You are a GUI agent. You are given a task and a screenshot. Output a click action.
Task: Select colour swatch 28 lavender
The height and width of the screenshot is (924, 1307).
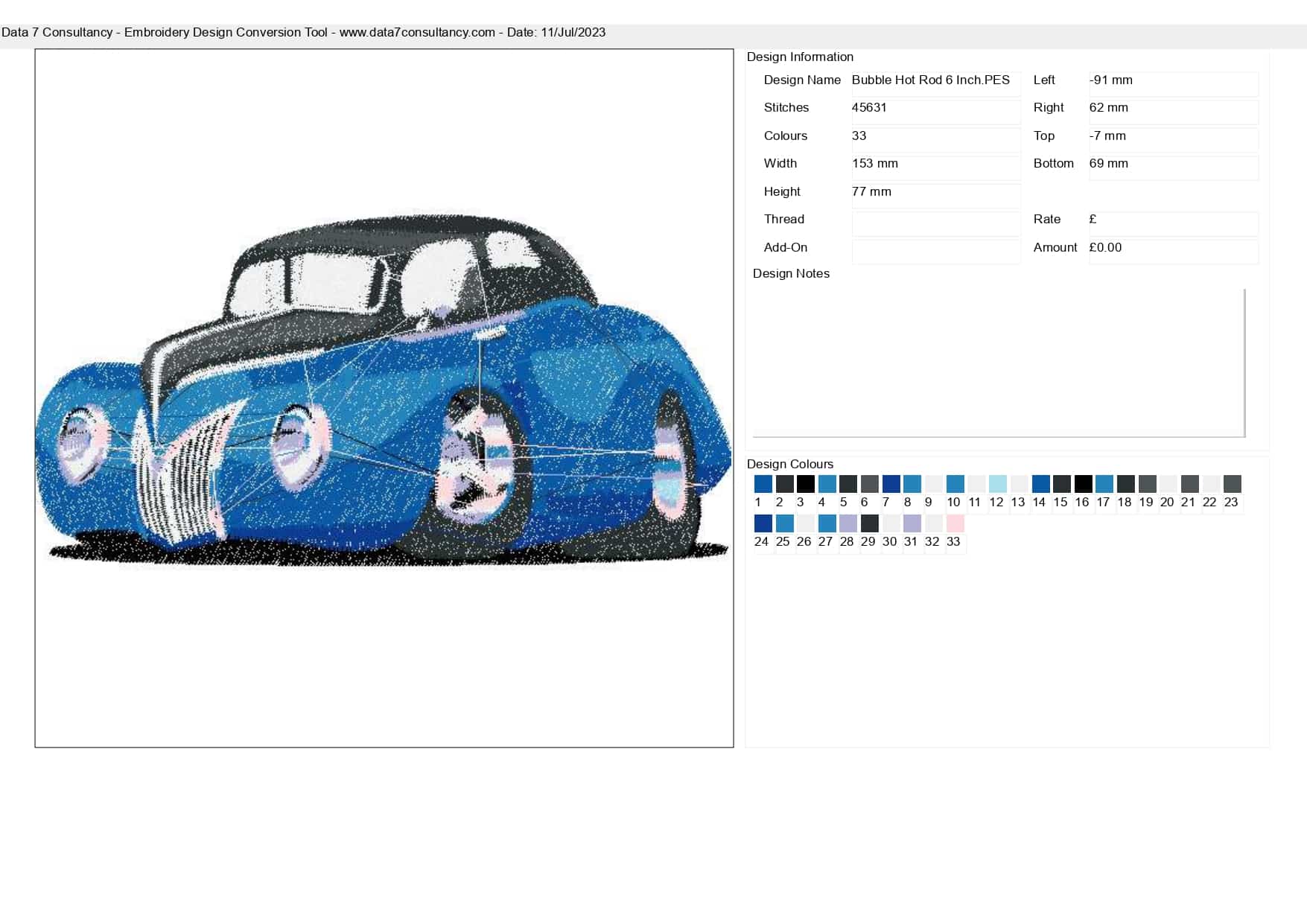pos(848,523)
